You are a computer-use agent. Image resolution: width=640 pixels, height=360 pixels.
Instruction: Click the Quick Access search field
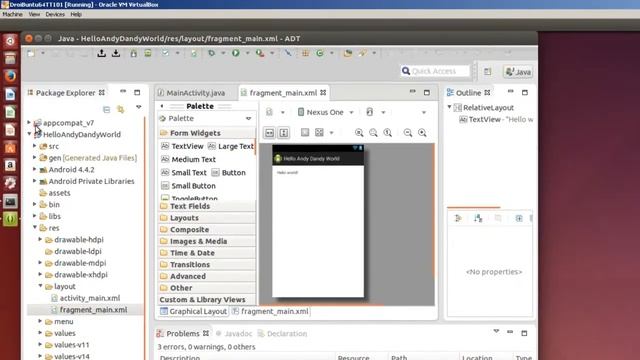pos(435,71)
